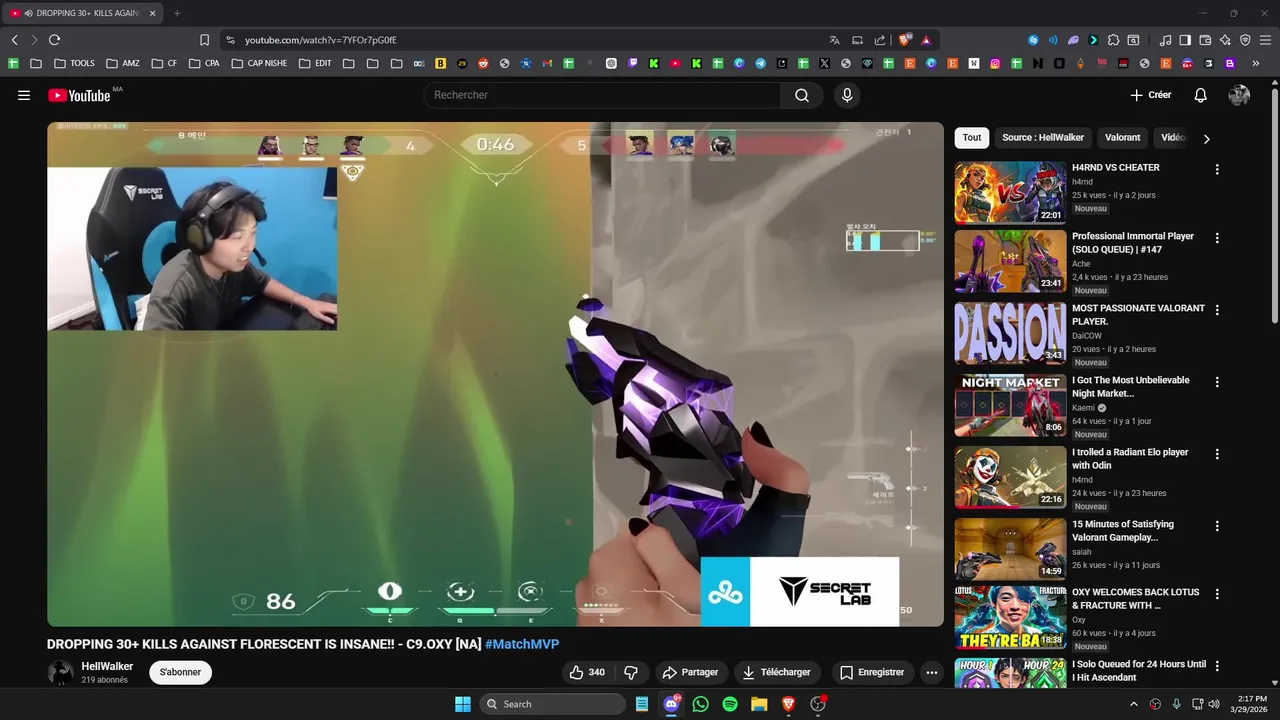1280x720 pixels.
Task: Open the THEY'RE BACK Oxy thumbnail
Action: coord(1010,617)
